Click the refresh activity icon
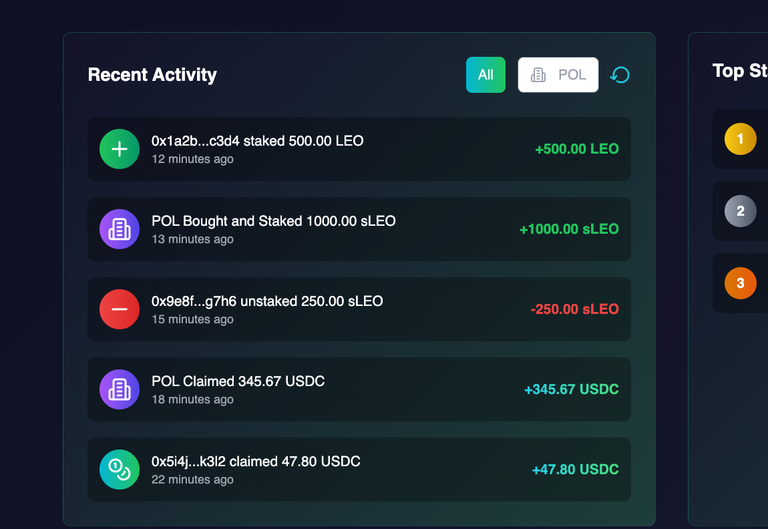The height and width of the screenshot is (529, 768). click(x=620, y=75)
